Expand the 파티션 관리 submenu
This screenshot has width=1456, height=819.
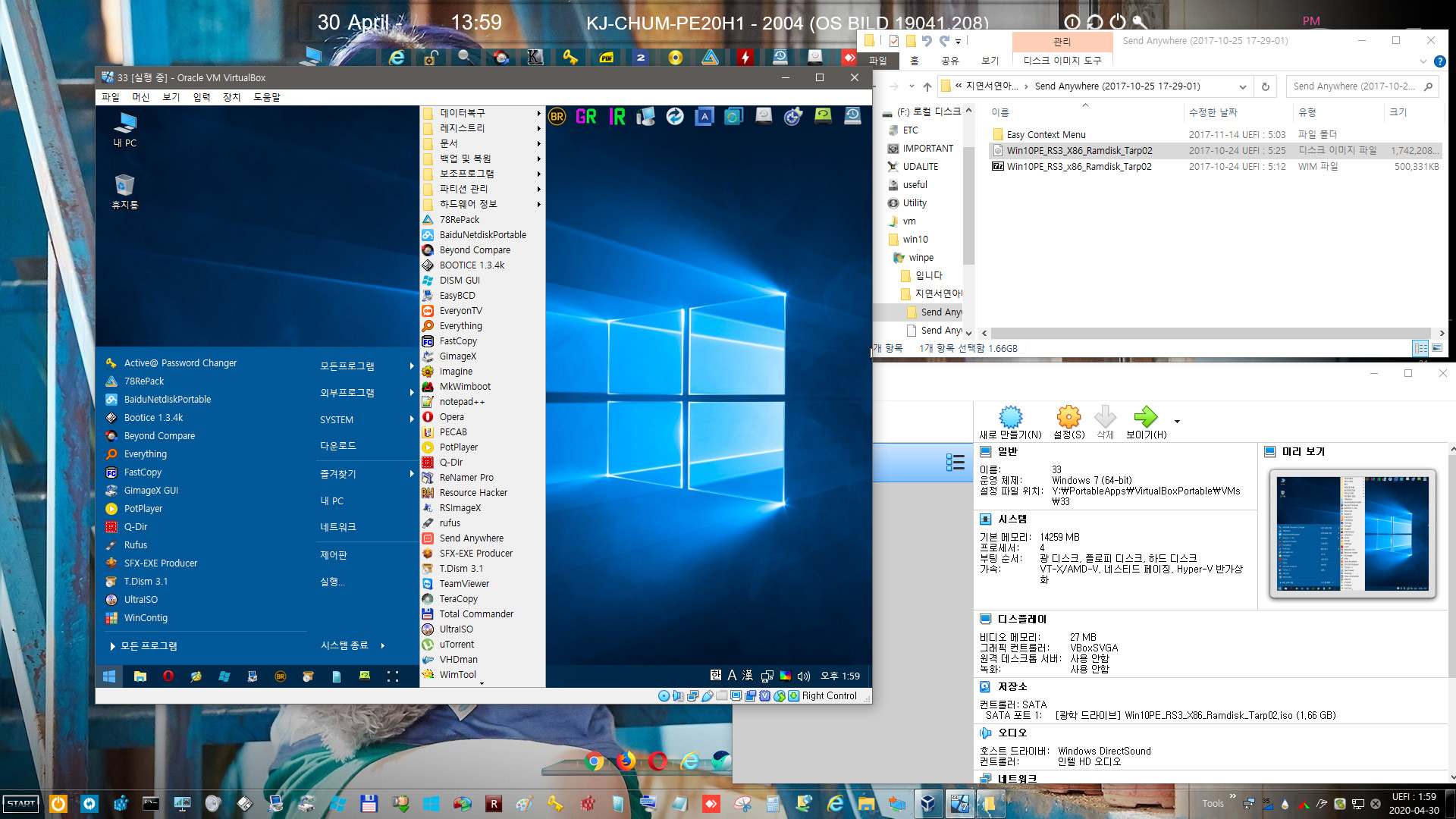click(x=482, y=189)
